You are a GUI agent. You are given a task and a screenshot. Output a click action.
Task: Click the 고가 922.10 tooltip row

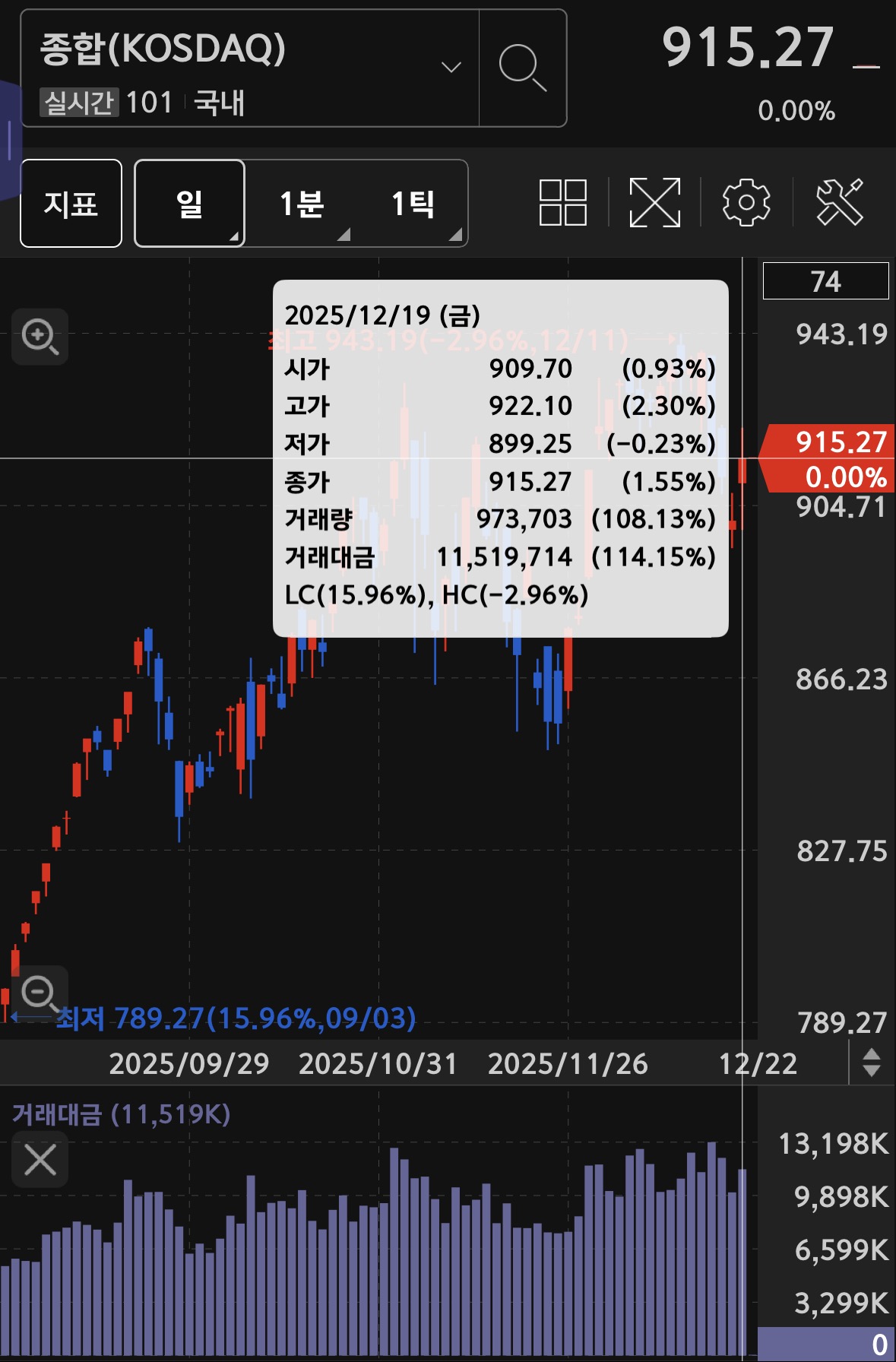[x=500, y=406]
